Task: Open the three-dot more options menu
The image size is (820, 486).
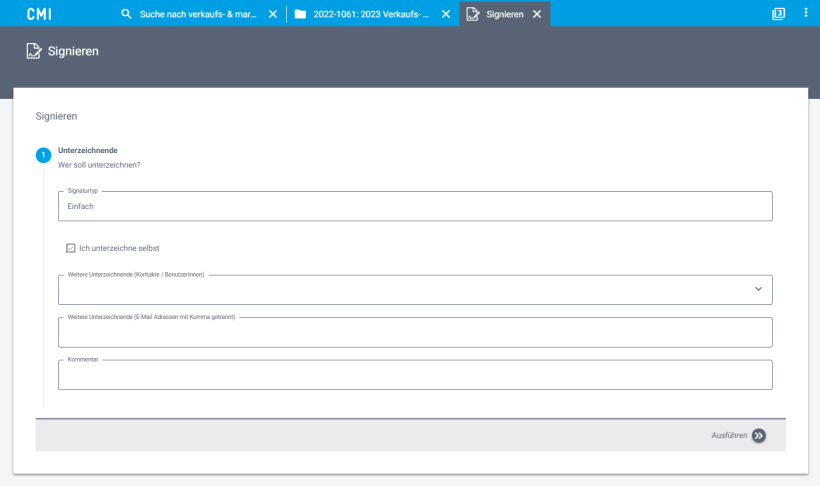Action: [806, 14]
